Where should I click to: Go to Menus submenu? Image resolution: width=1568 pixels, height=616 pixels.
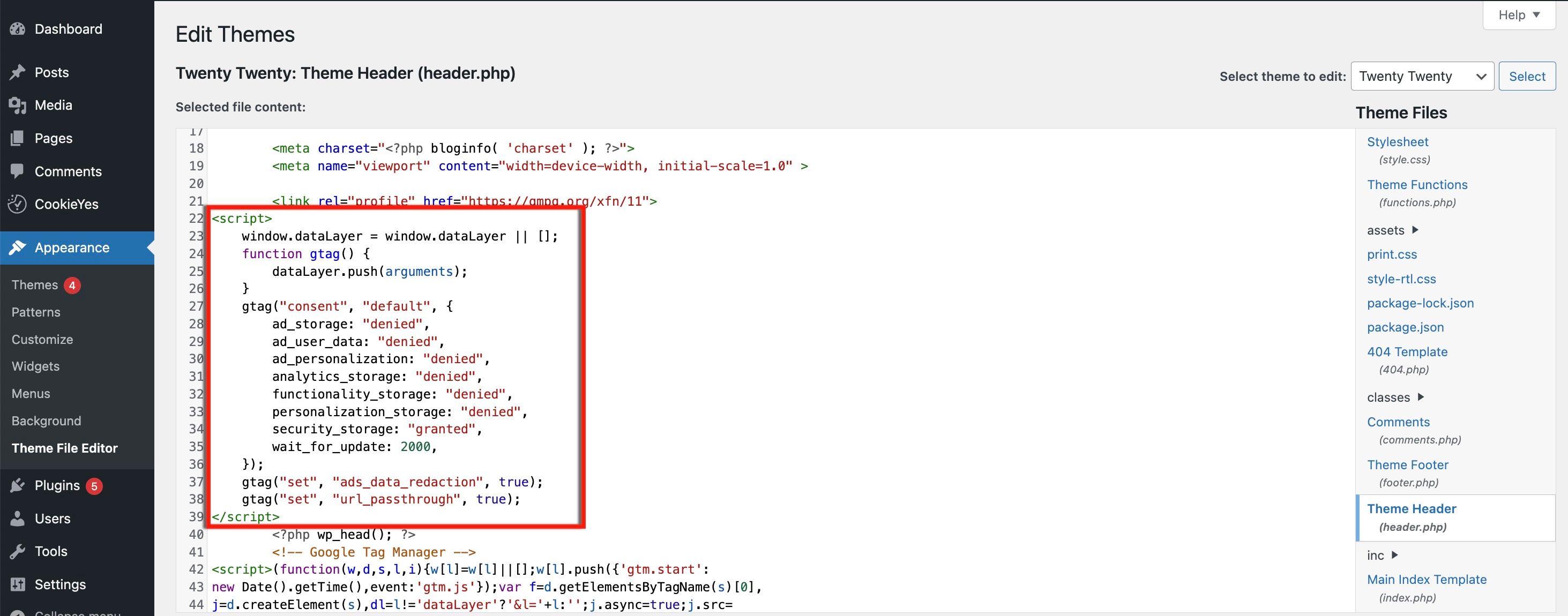click(31, 393)
